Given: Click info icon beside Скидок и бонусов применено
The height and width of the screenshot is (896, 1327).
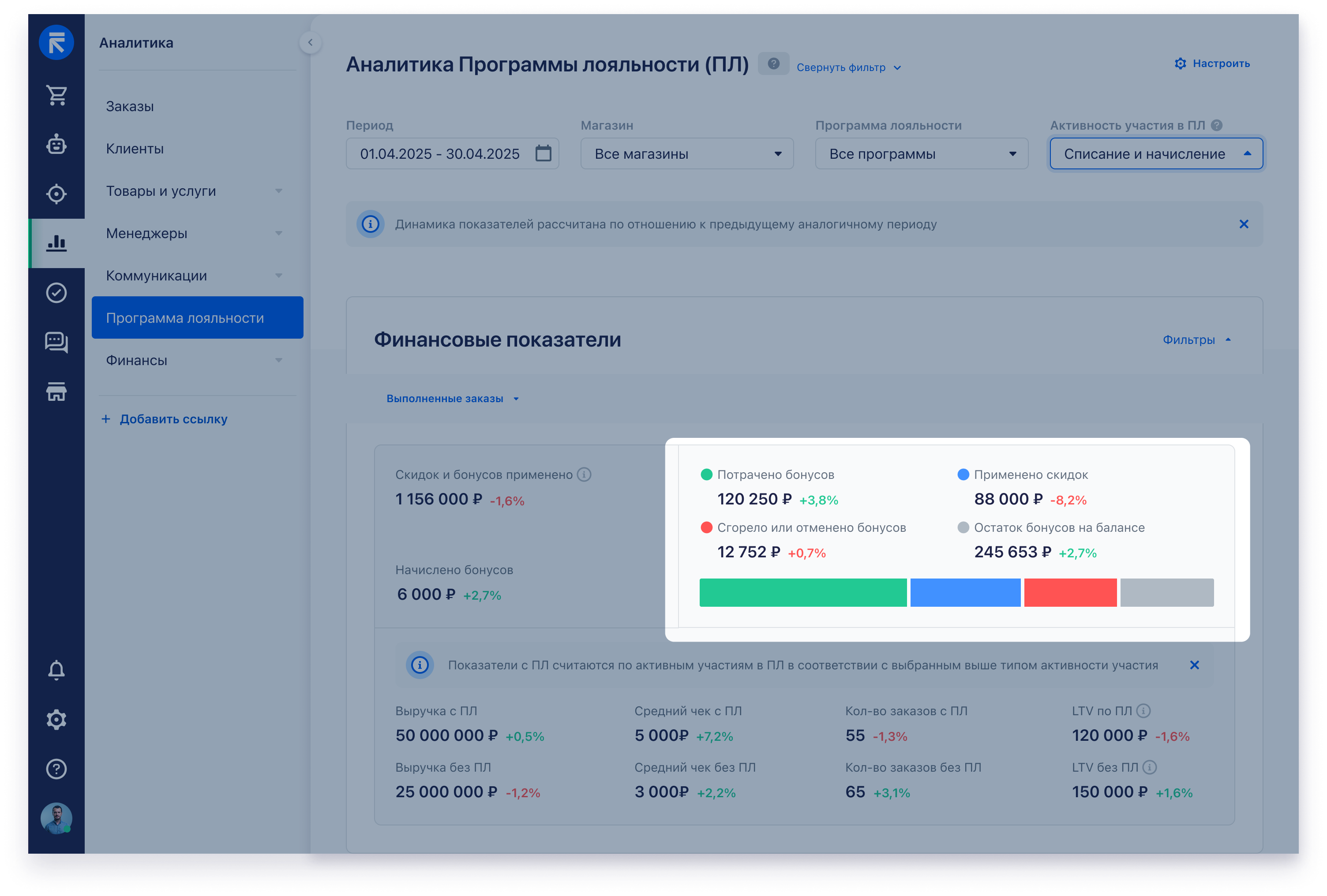Looking at the screenshot, I should 584,474.
